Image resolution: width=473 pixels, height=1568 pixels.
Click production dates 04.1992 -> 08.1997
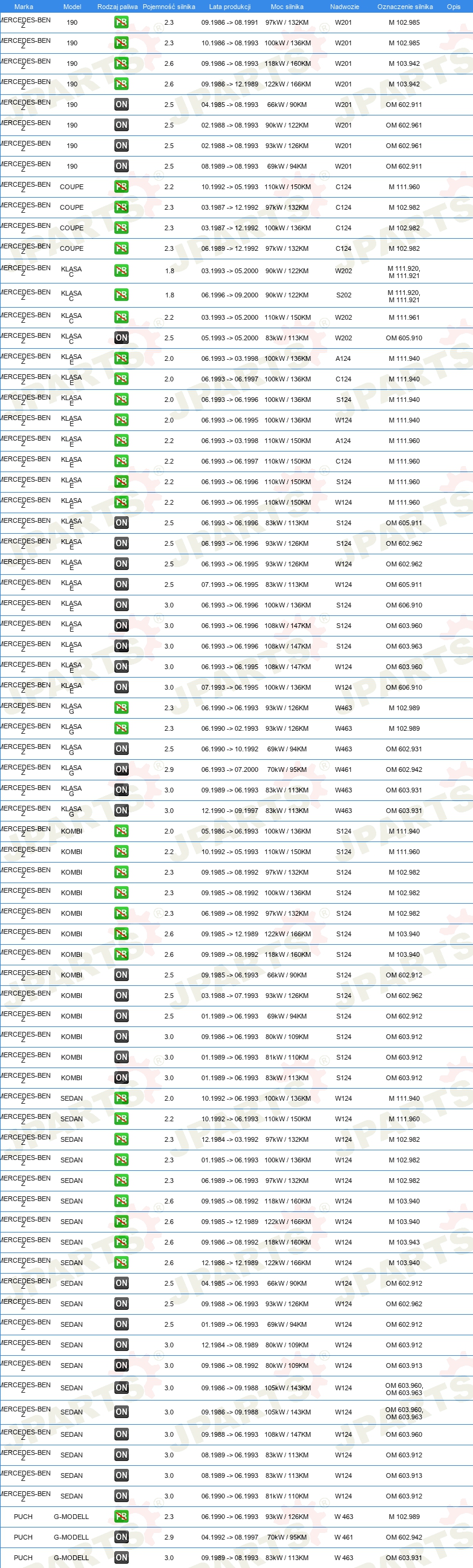[229, 1538]
